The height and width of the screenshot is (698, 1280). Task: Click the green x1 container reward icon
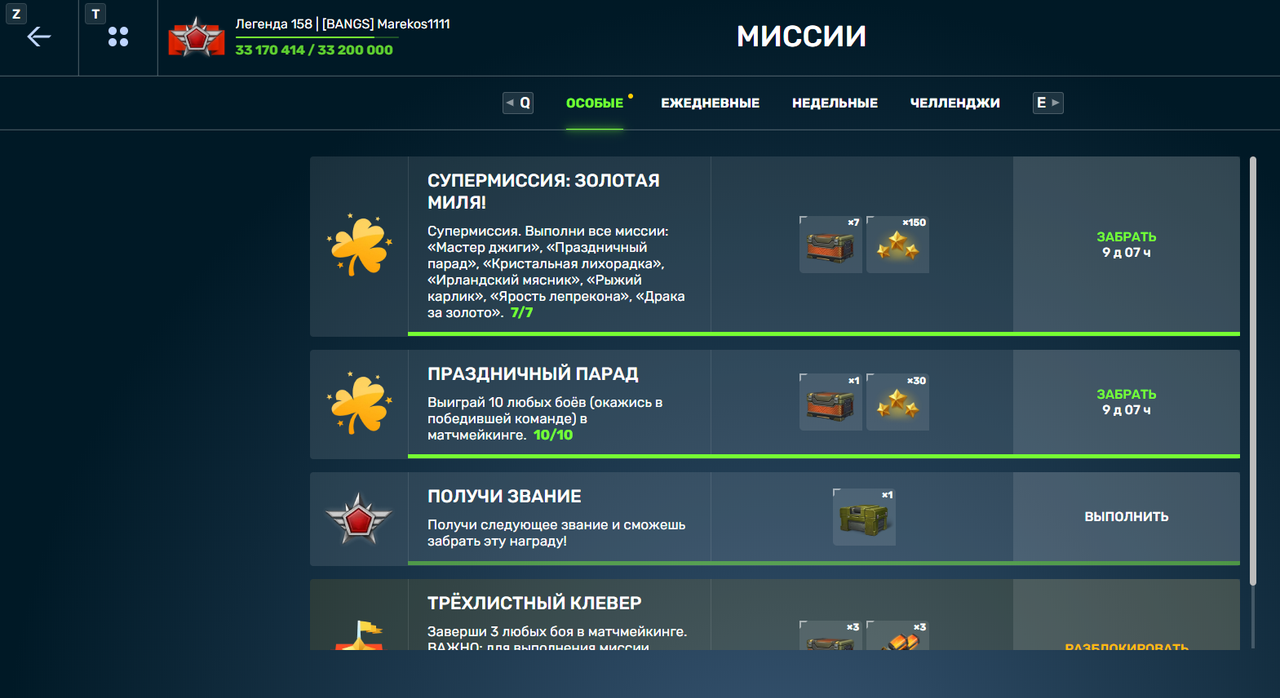pyautogui.click(x=864, y=517)
